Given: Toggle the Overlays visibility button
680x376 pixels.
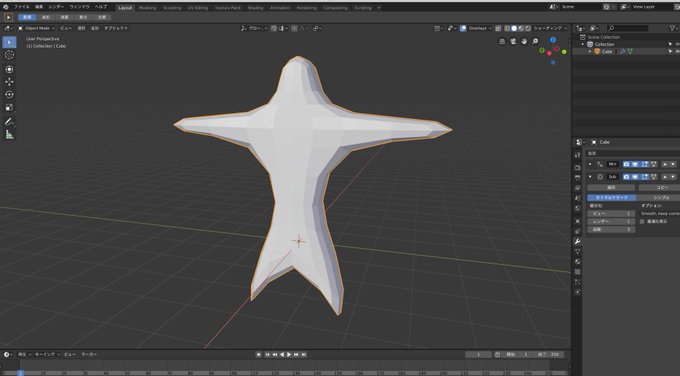Looking at the screenshot, I should click(x=463, y=28).
